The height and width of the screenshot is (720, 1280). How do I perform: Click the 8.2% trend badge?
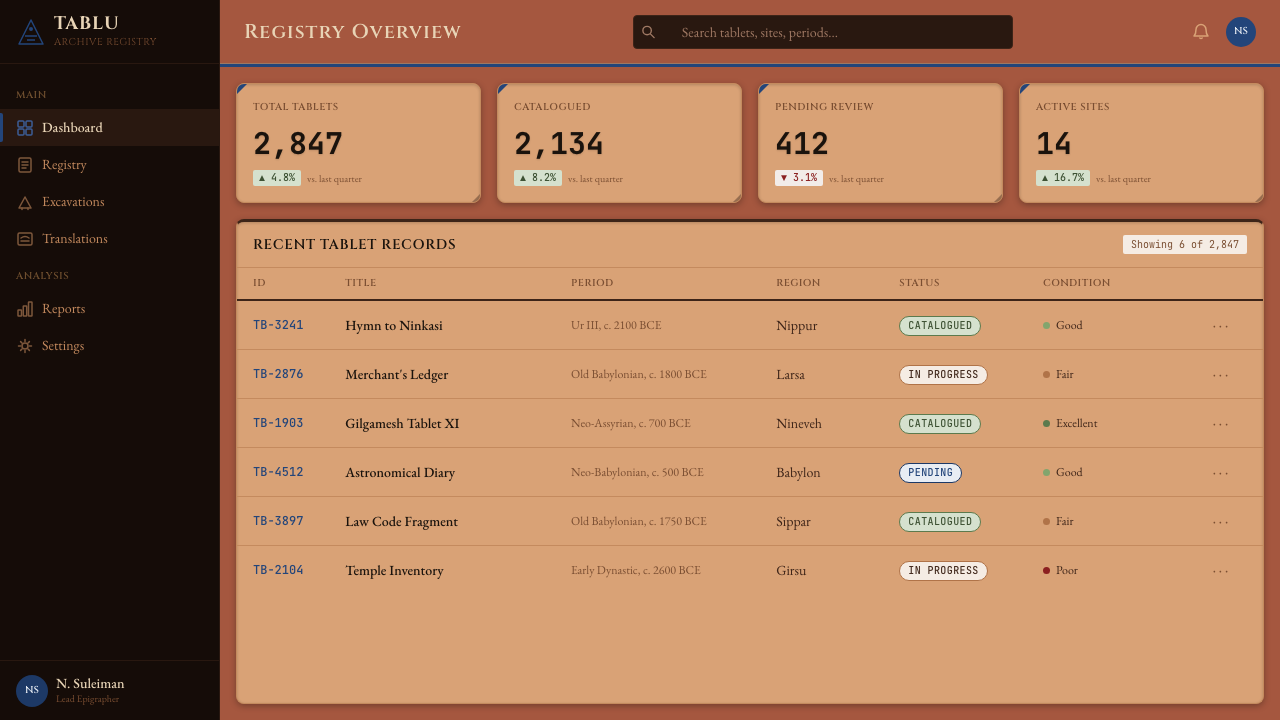tap(538, 178)
